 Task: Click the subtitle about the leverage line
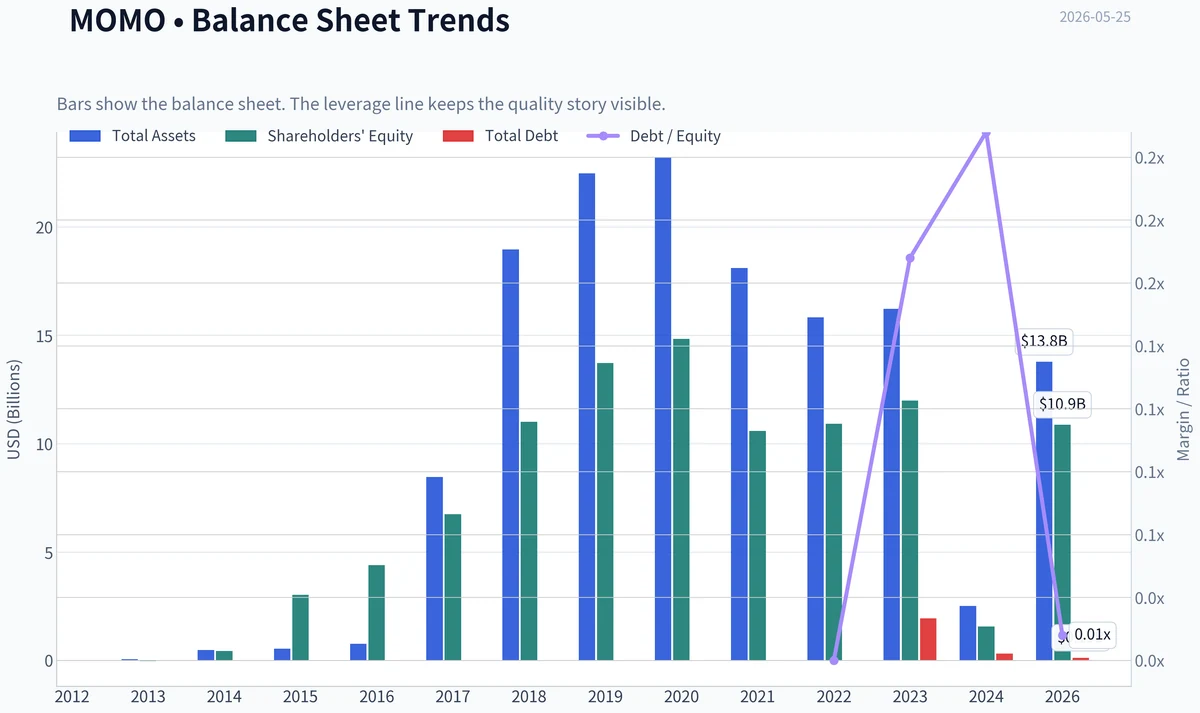coord(361,104)
